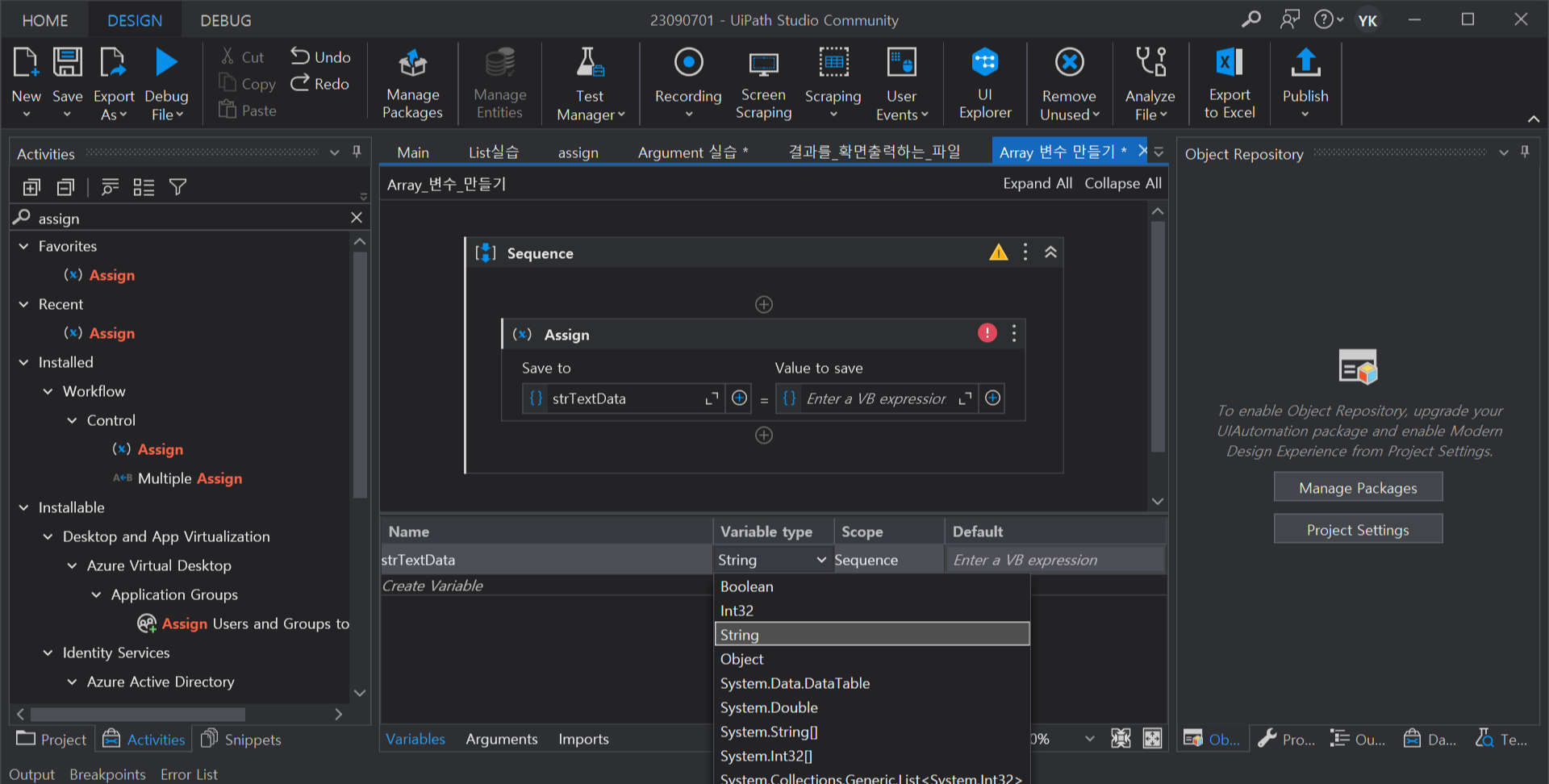Collapse all activities tree icon
The height and width of the screenshot is (784, 1549).
point(65,187)
